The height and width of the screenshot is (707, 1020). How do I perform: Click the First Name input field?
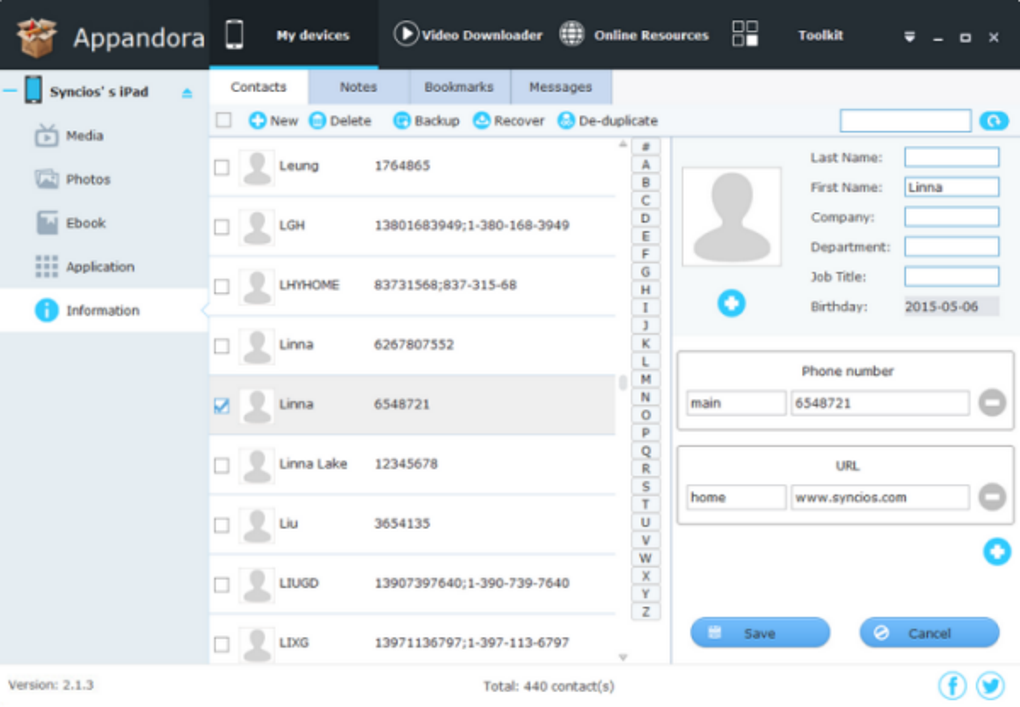click(x=951, y=187)
